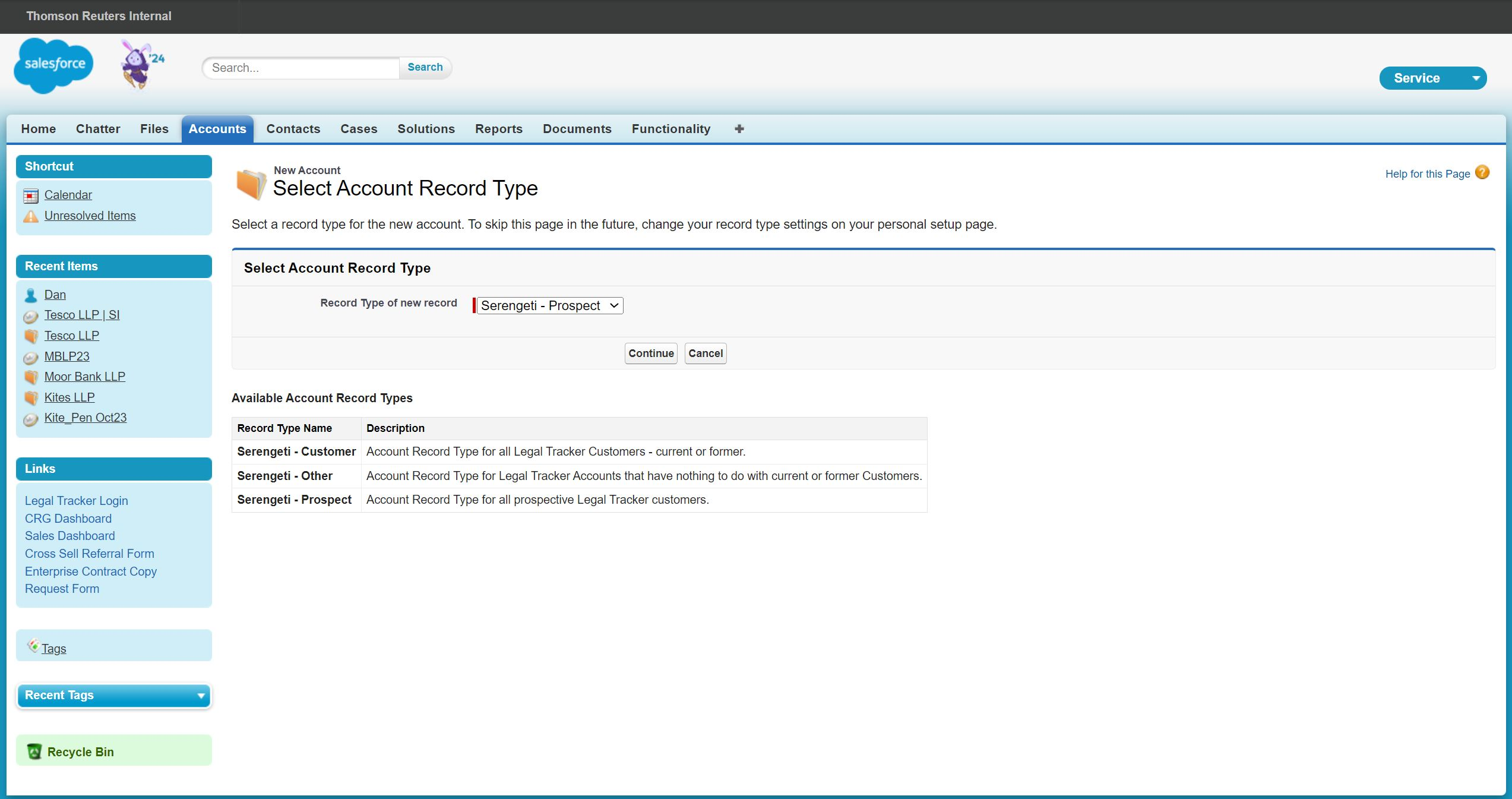The image size is (1512, 799).
Task: Click the Tags link
Action: [54, 649]
